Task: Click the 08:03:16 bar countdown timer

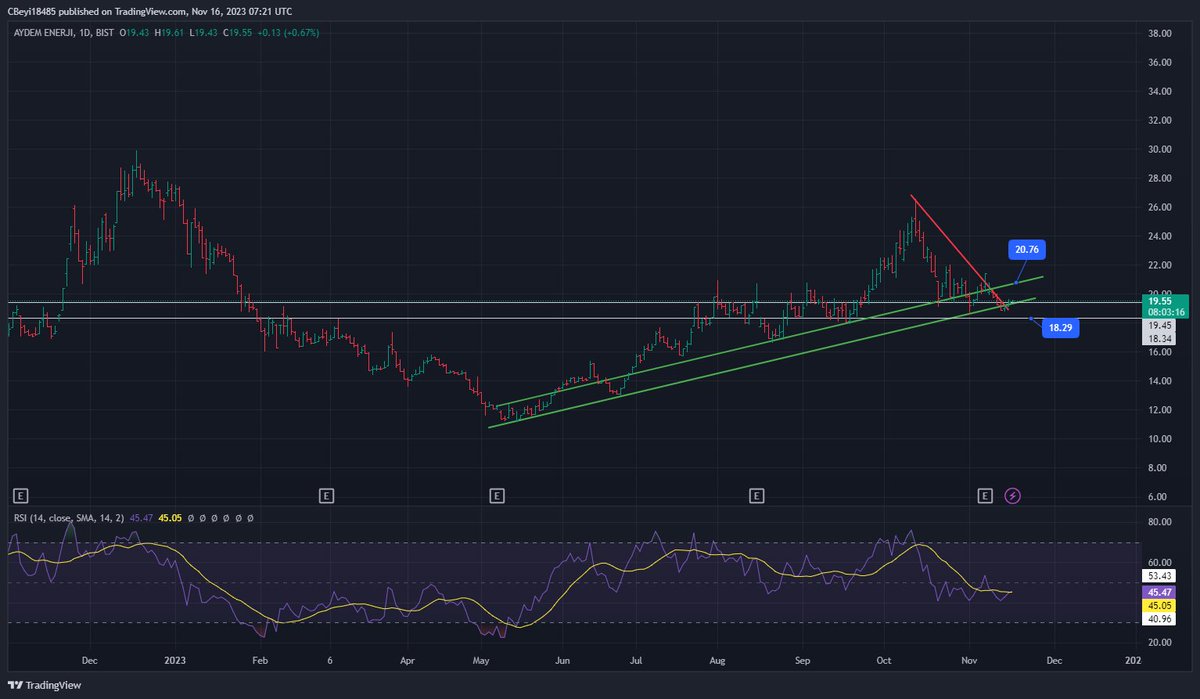Action: pyautogui.click(x=1165, y=312)
